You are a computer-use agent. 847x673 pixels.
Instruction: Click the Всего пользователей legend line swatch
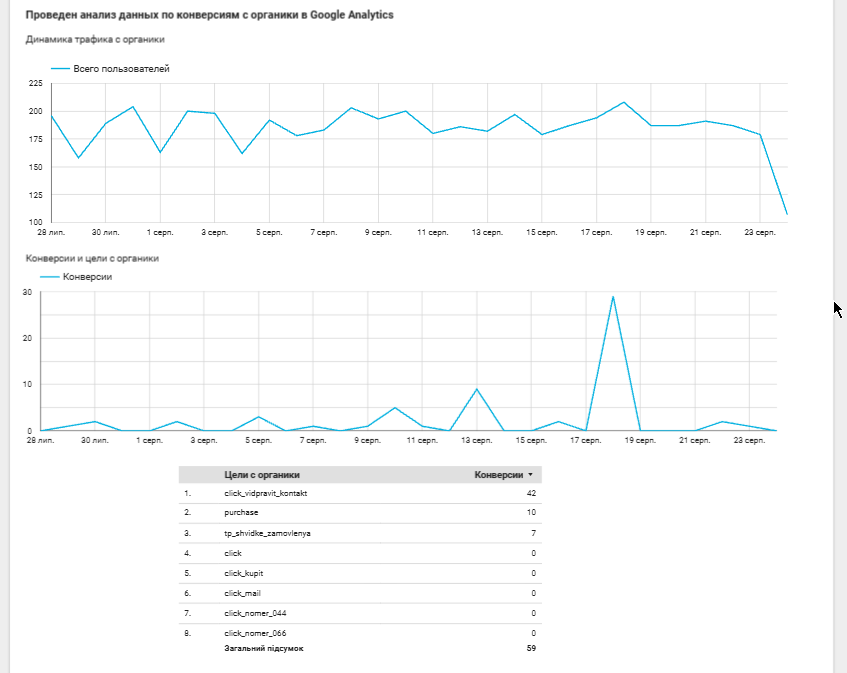(x=60, y=69)
